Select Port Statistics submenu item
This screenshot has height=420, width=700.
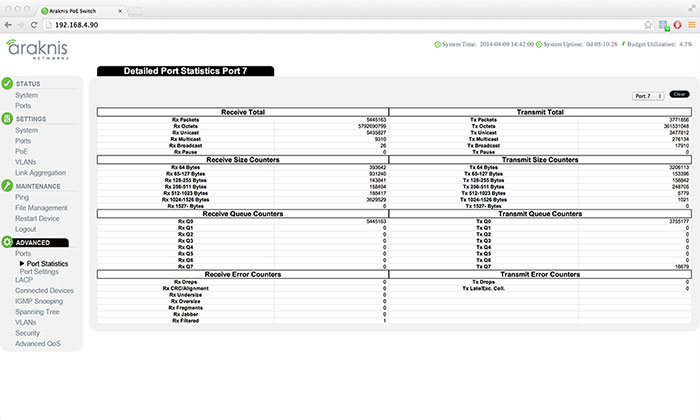[x=47, y=264]
